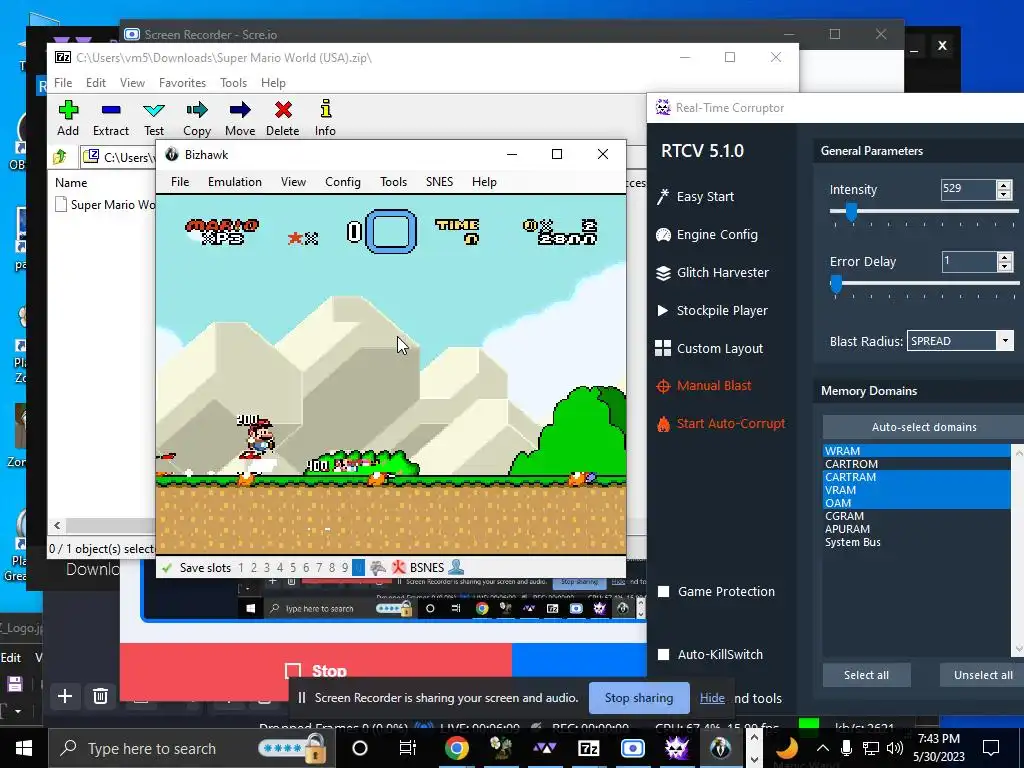Click the Unselect all domains button
Image resolution: width=1024 pixels, height=768 pixels.
[x=982, y=675]
